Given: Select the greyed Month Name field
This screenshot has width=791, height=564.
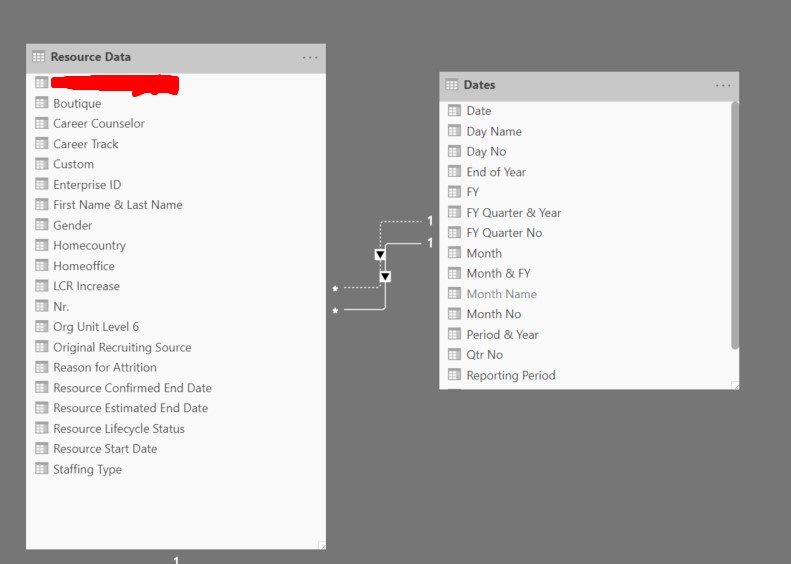Looking at the screenshot, I should (x=501, y=294).
